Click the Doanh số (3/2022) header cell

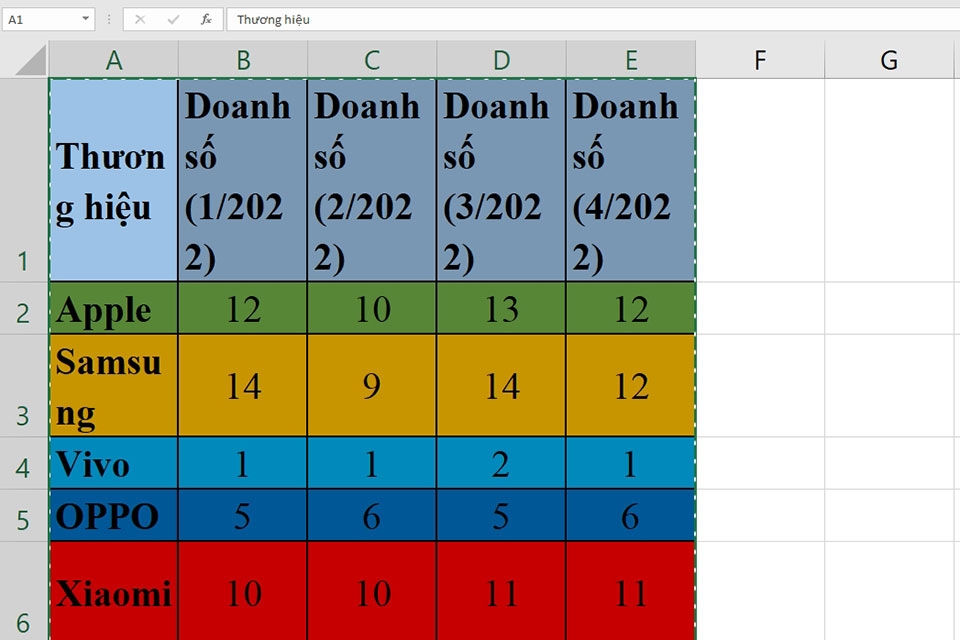point(501,180)
